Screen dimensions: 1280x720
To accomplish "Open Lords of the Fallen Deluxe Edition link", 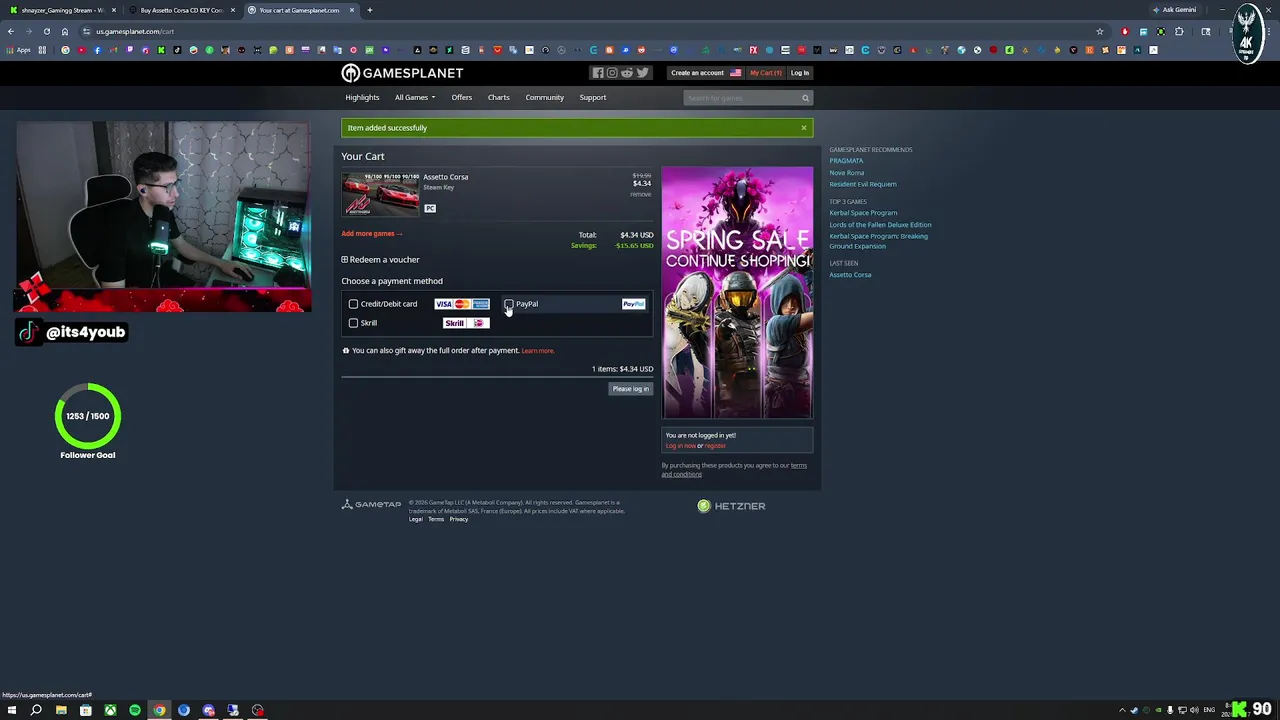I will click(x=880, y=225).
